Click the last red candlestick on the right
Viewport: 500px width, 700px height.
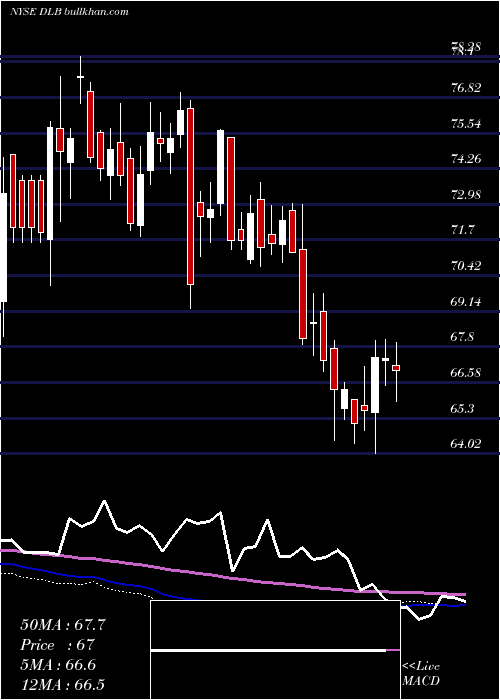(396, 368)
